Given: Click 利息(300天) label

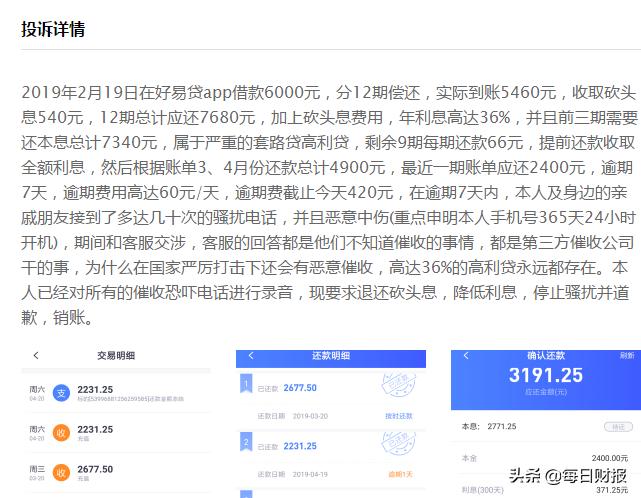Looking at the screenshot, I should 483,490.
